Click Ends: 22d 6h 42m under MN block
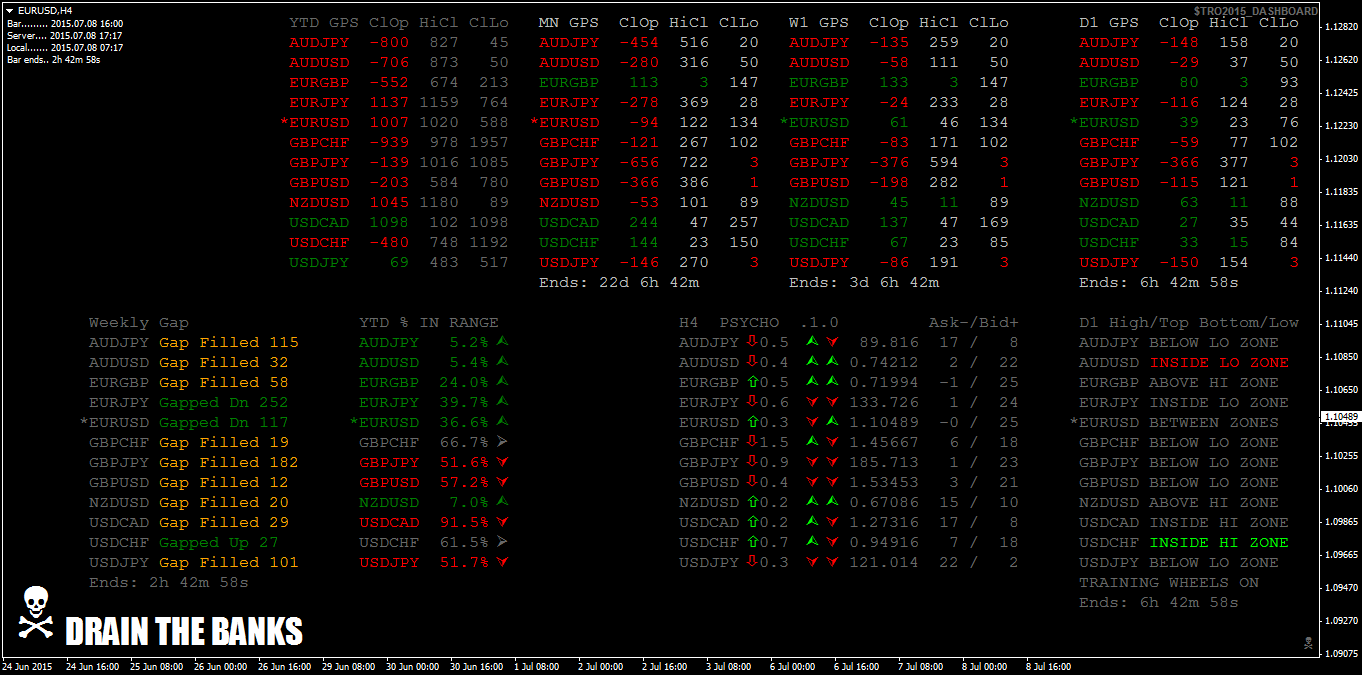 [619, 282]
